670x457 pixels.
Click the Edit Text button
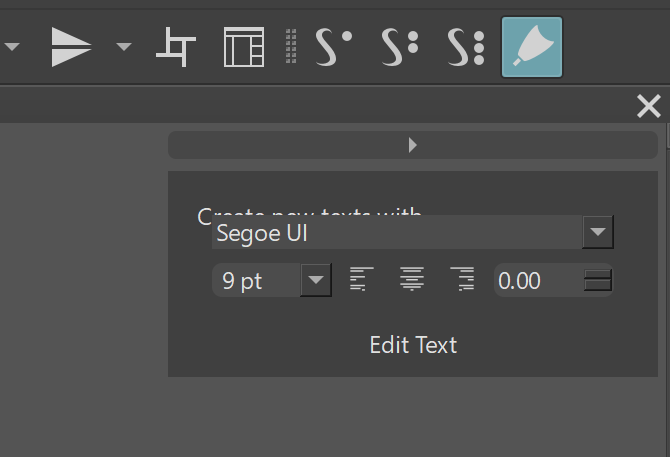click(x=413, y=345)
